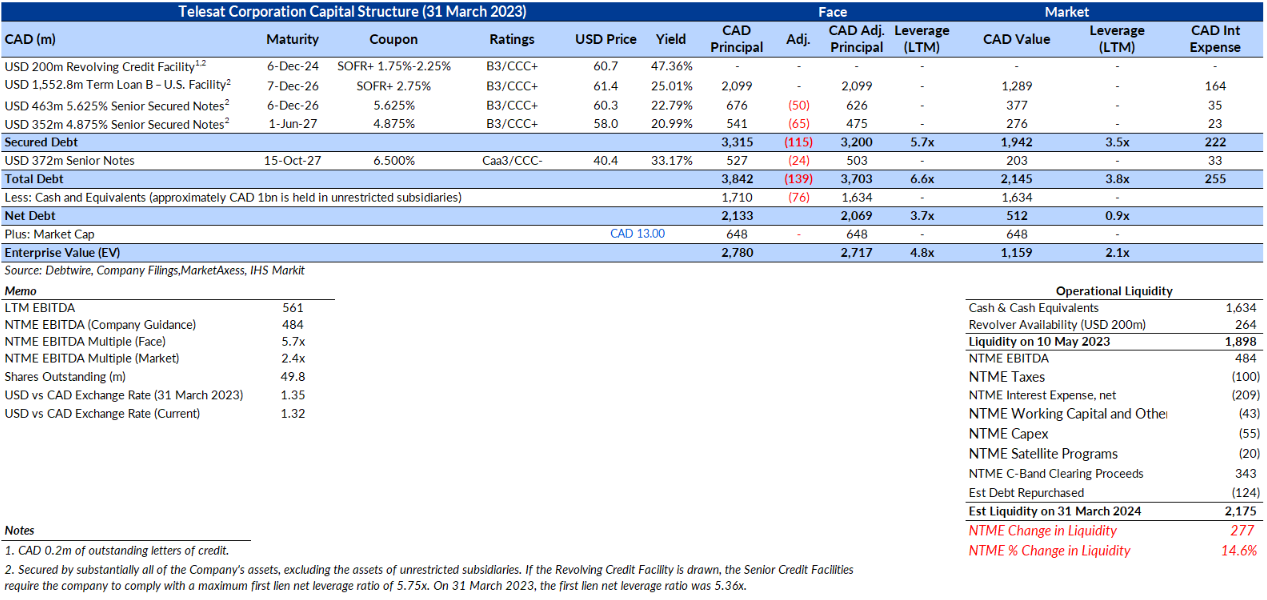Click the "Ratings" column header

512,40
